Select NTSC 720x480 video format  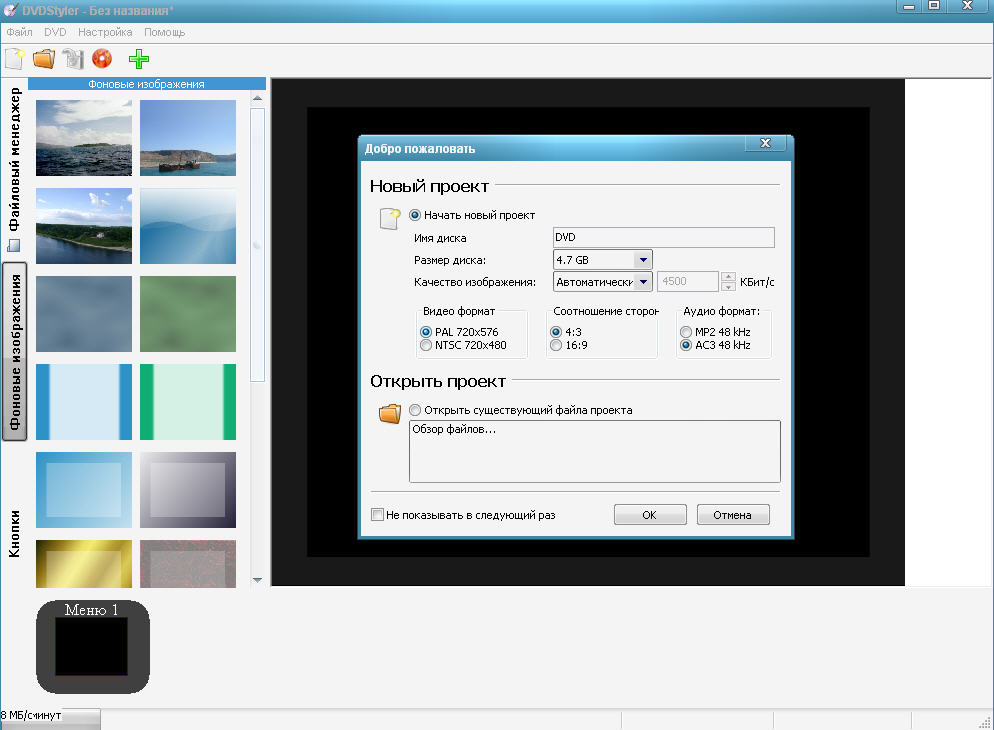click(425, 345)
